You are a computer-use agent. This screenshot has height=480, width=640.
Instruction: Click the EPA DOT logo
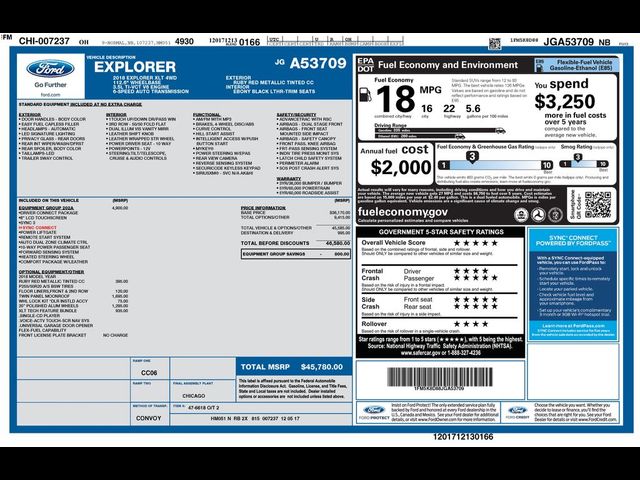click(x=365, y=65)
